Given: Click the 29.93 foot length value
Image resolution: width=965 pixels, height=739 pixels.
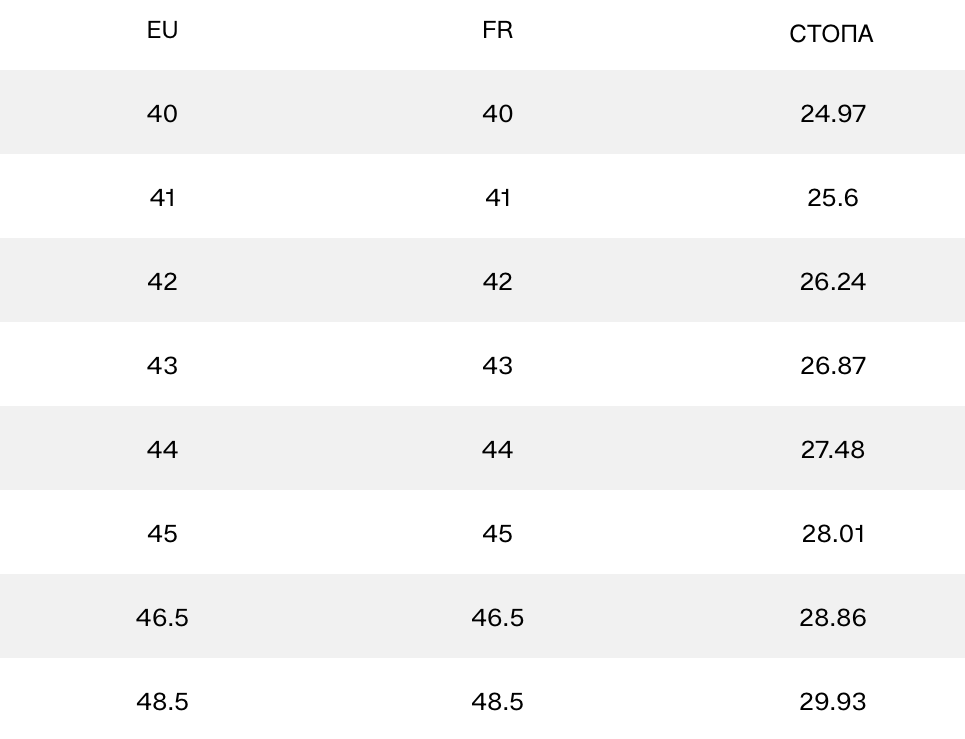Looking at the screenshot, I should (832, 702).
